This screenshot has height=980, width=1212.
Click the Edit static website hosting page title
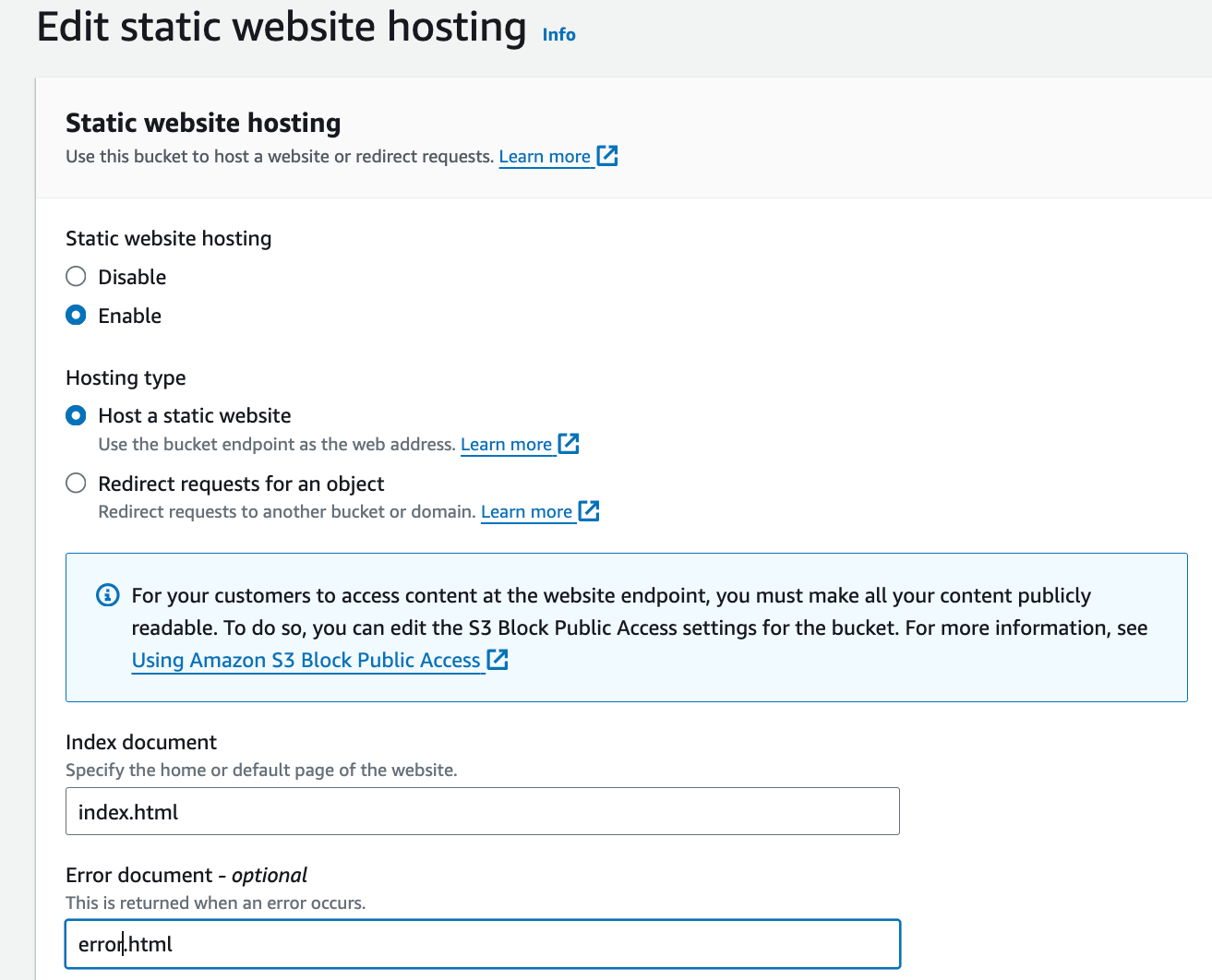point(282,28)
